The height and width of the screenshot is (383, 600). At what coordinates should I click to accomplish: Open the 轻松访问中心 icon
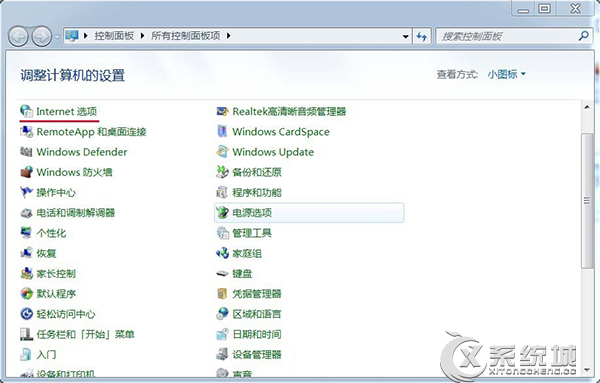tap(26, 314)
